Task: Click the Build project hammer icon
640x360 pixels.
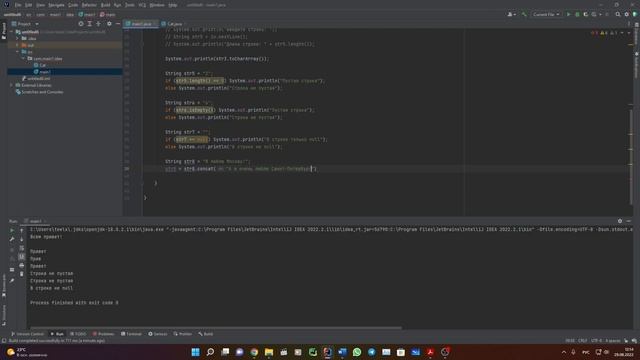Action: pos(524,14)
